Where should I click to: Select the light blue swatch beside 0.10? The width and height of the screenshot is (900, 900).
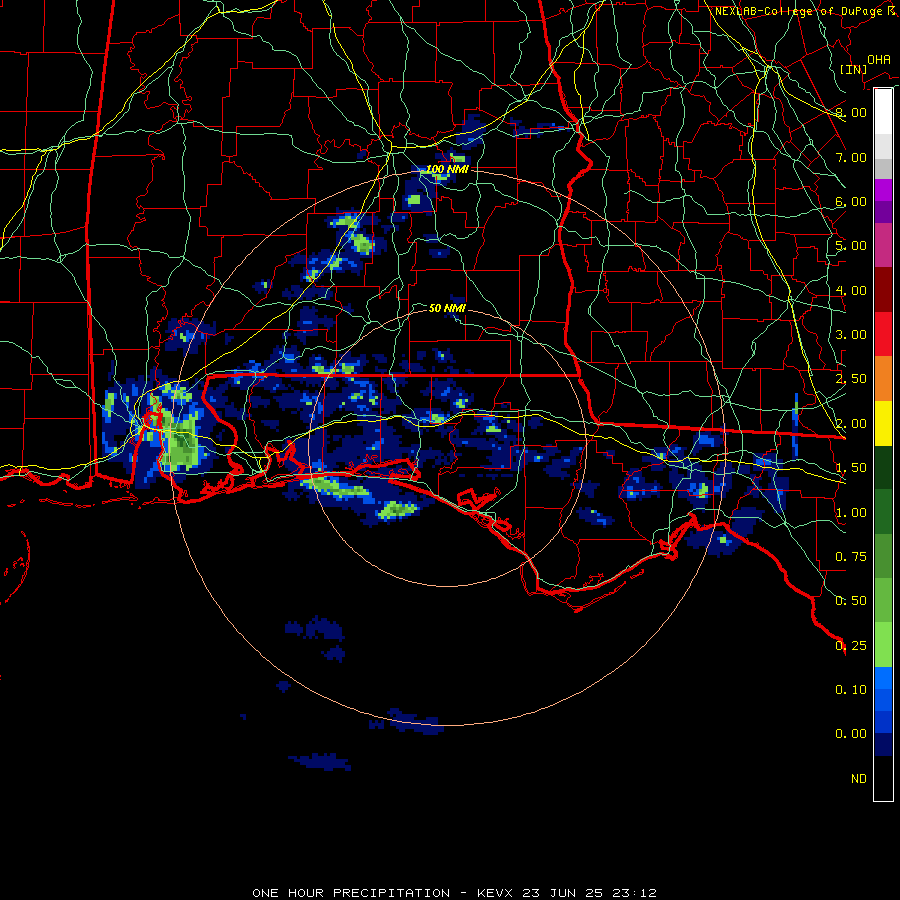pos(883,678)
